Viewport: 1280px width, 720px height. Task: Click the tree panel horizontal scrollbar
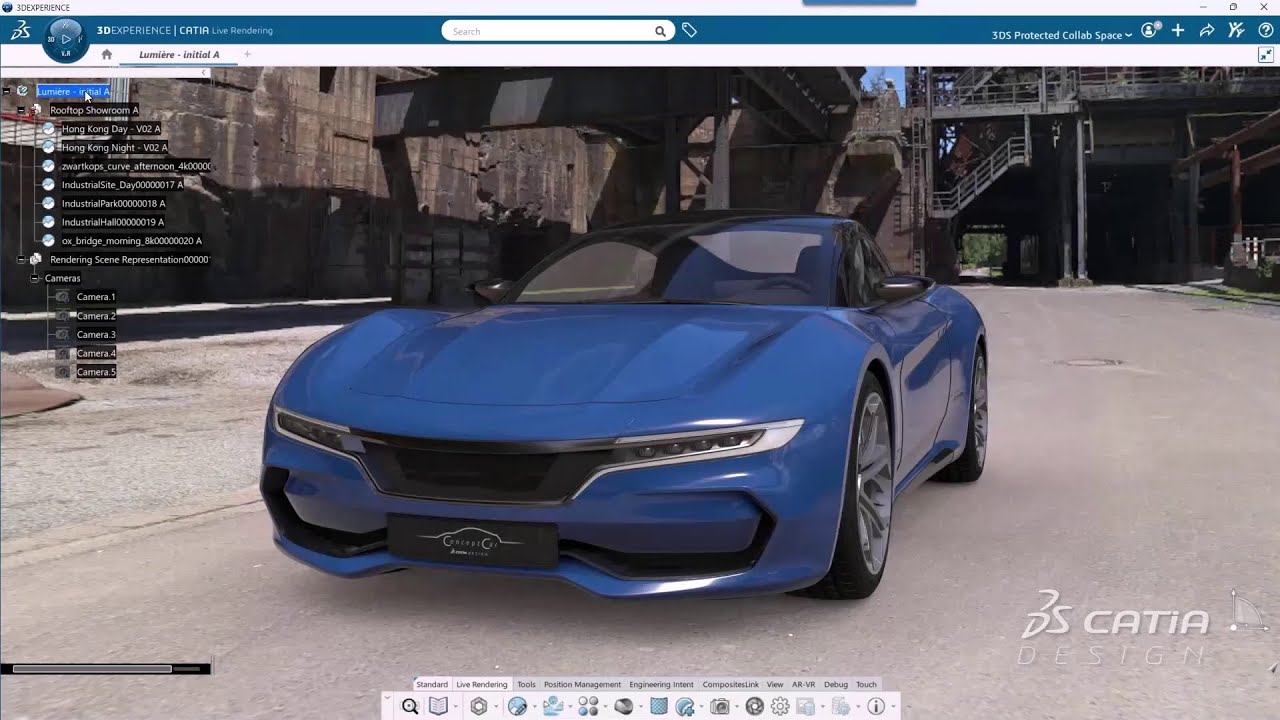[92, 669]
